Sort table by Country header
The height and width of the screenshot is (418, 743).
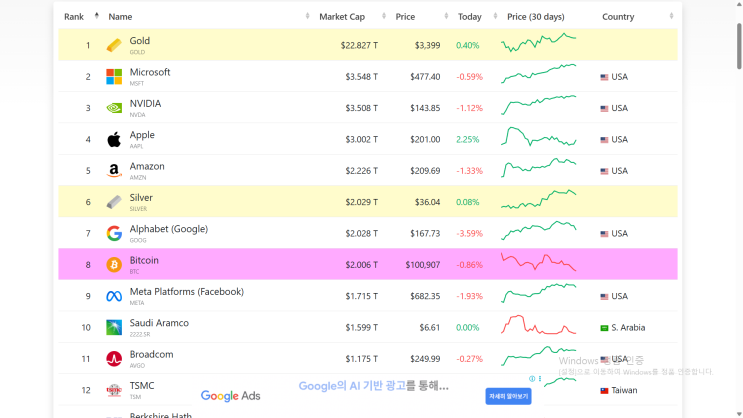619,17
